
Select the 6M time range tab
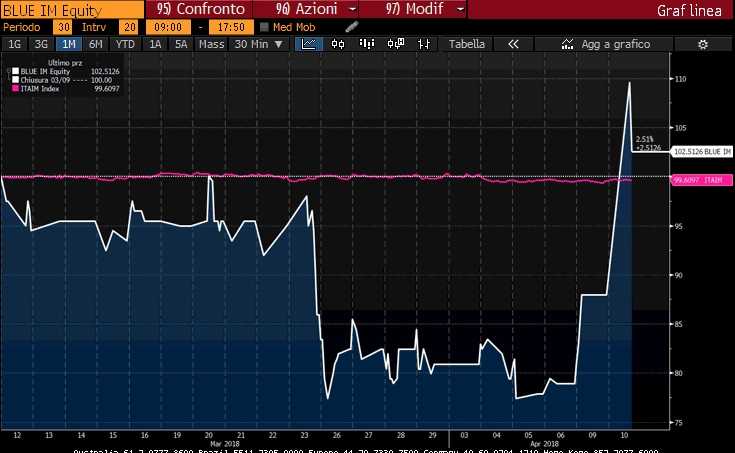[x=95, y=44]
